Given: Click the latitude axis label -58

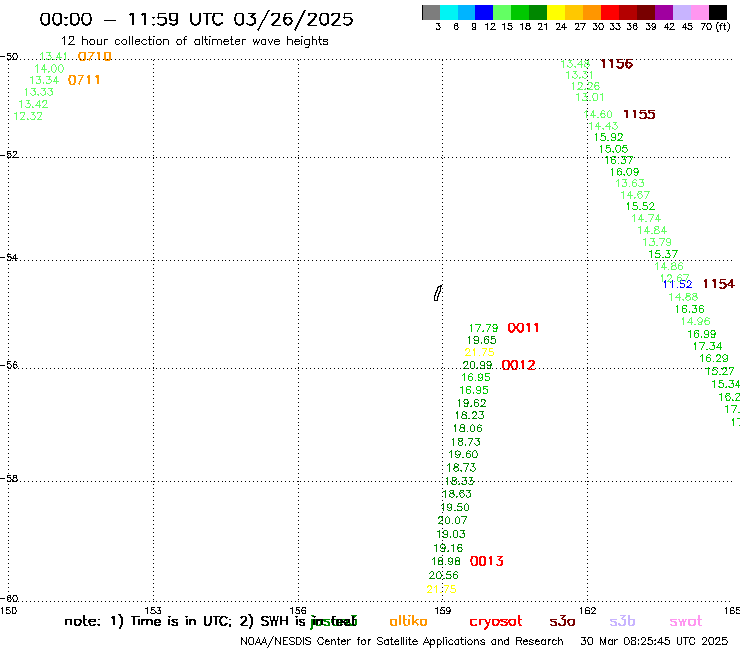Looking at the screenshot, I should coord(9,478).
